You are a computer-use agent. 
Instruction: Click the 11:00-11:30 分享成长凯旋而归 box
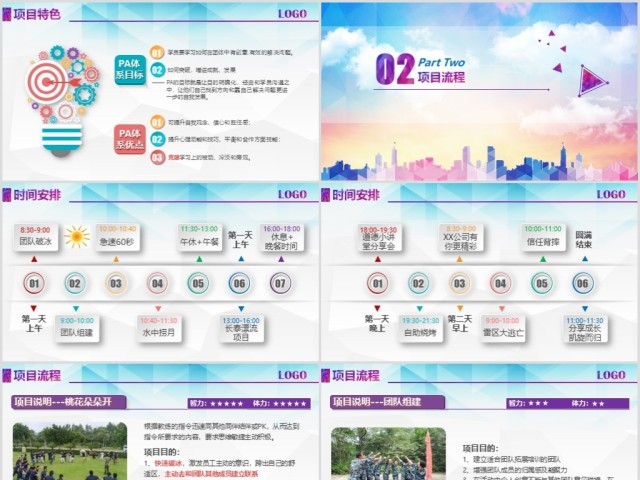click(585, 328)
